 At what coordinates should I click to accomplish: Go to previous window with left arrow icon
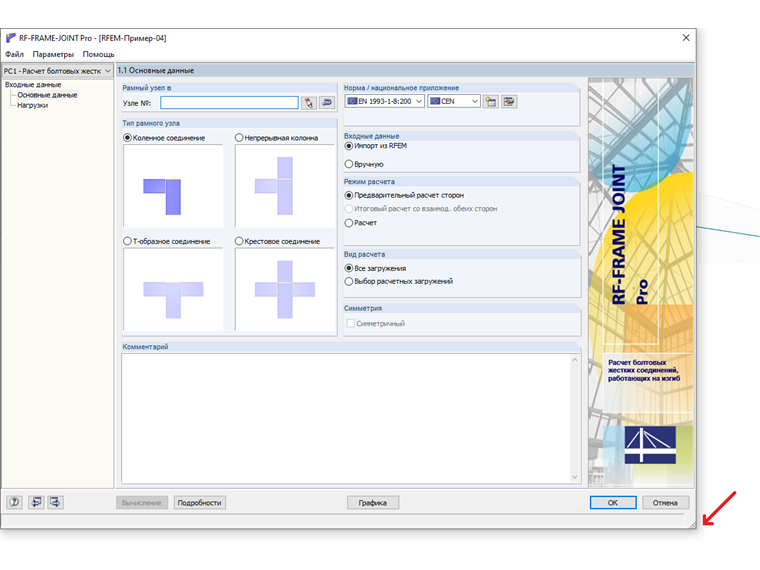[x=36, y=502]
